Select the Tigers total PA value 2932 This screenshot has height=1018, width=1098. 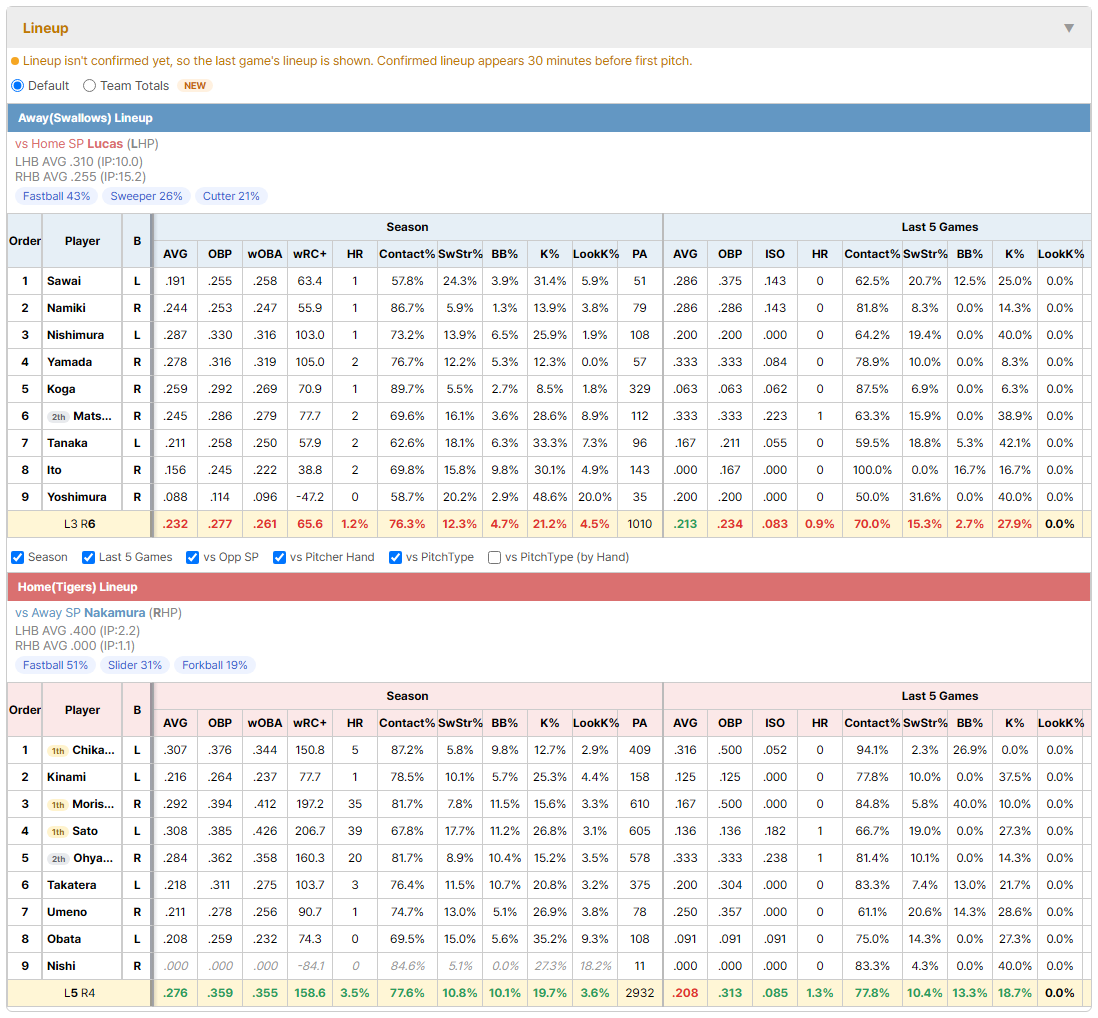pyautogui.click(x=639, y=993)
